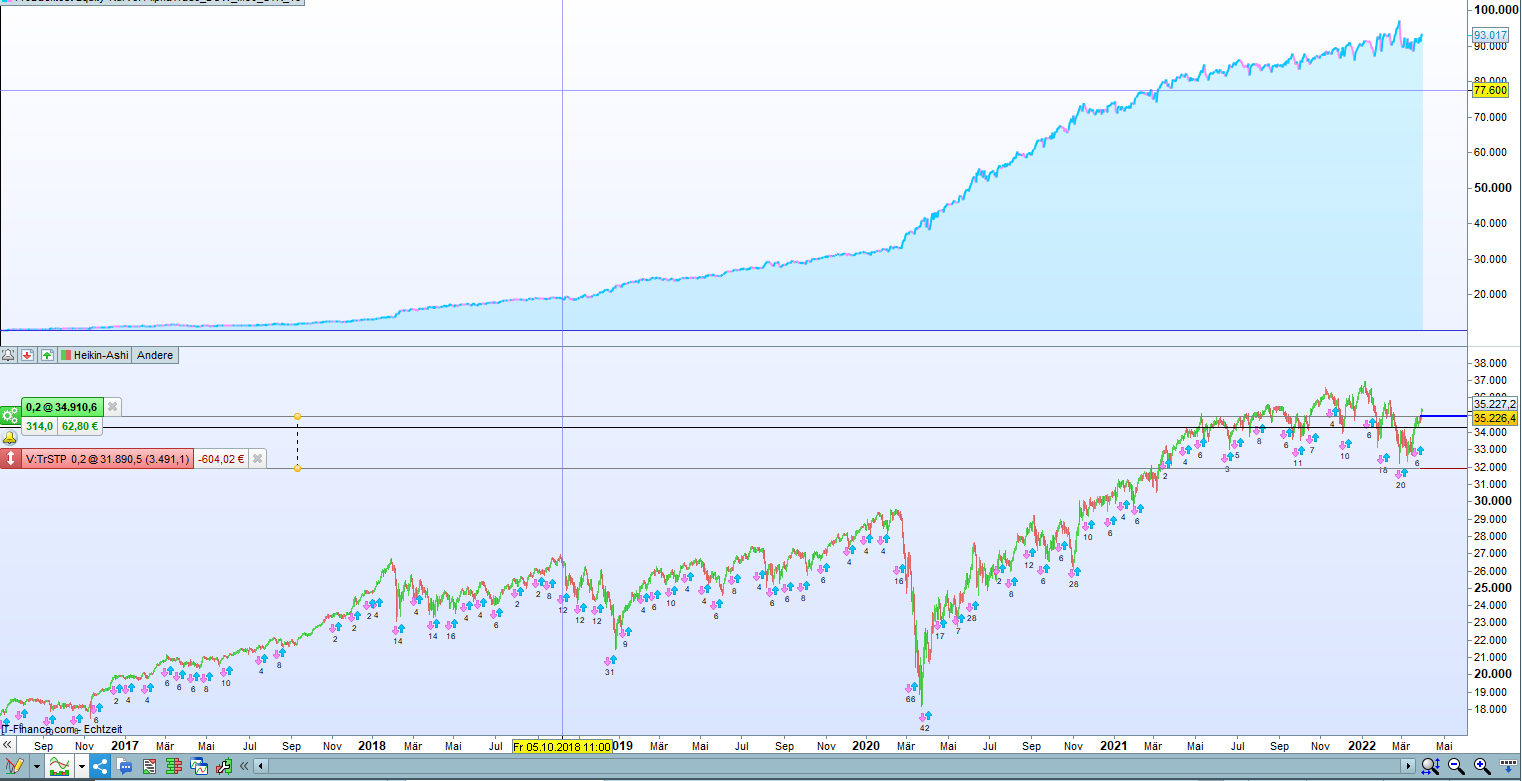Click the scroll-to-latest arrow icon

pos(1507,767)
